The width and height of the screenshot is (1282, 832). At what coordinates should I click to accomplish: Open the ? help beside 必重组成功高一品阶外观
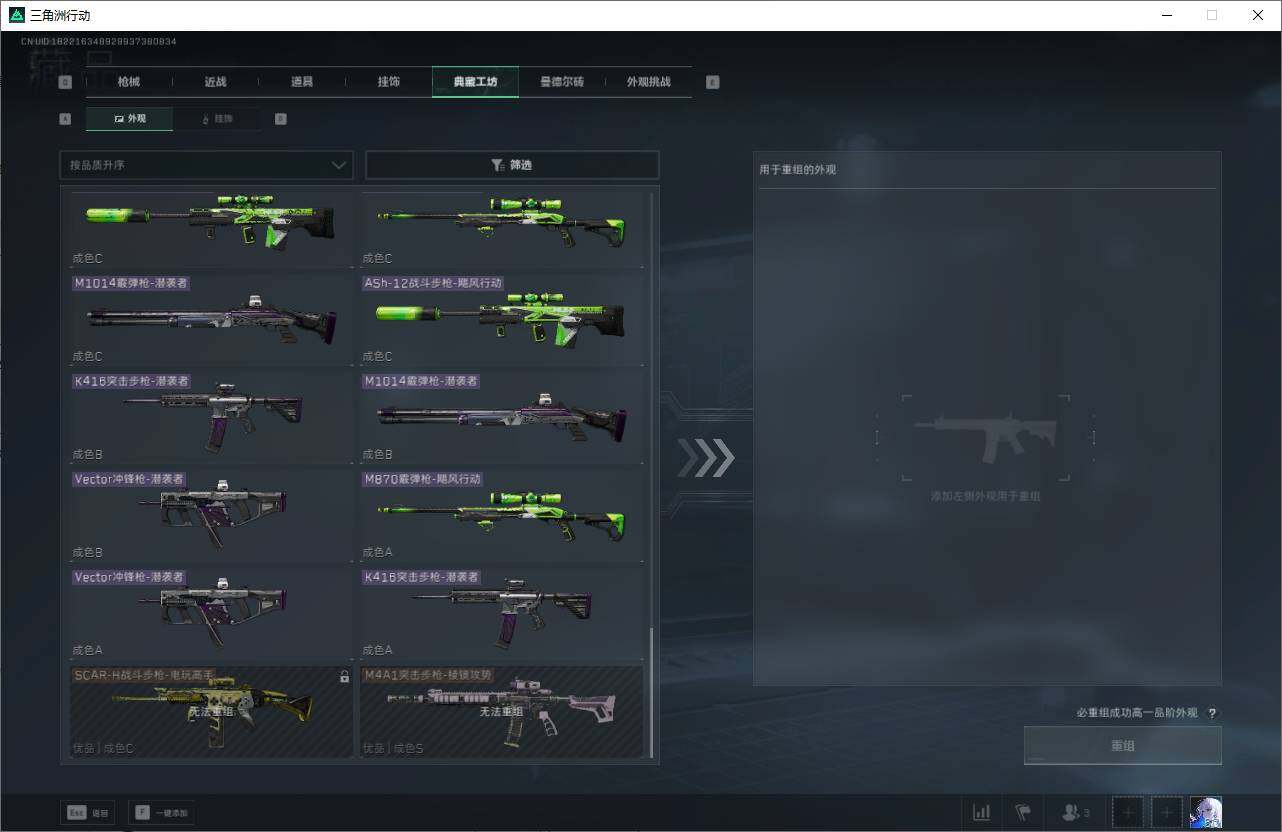1213,713
